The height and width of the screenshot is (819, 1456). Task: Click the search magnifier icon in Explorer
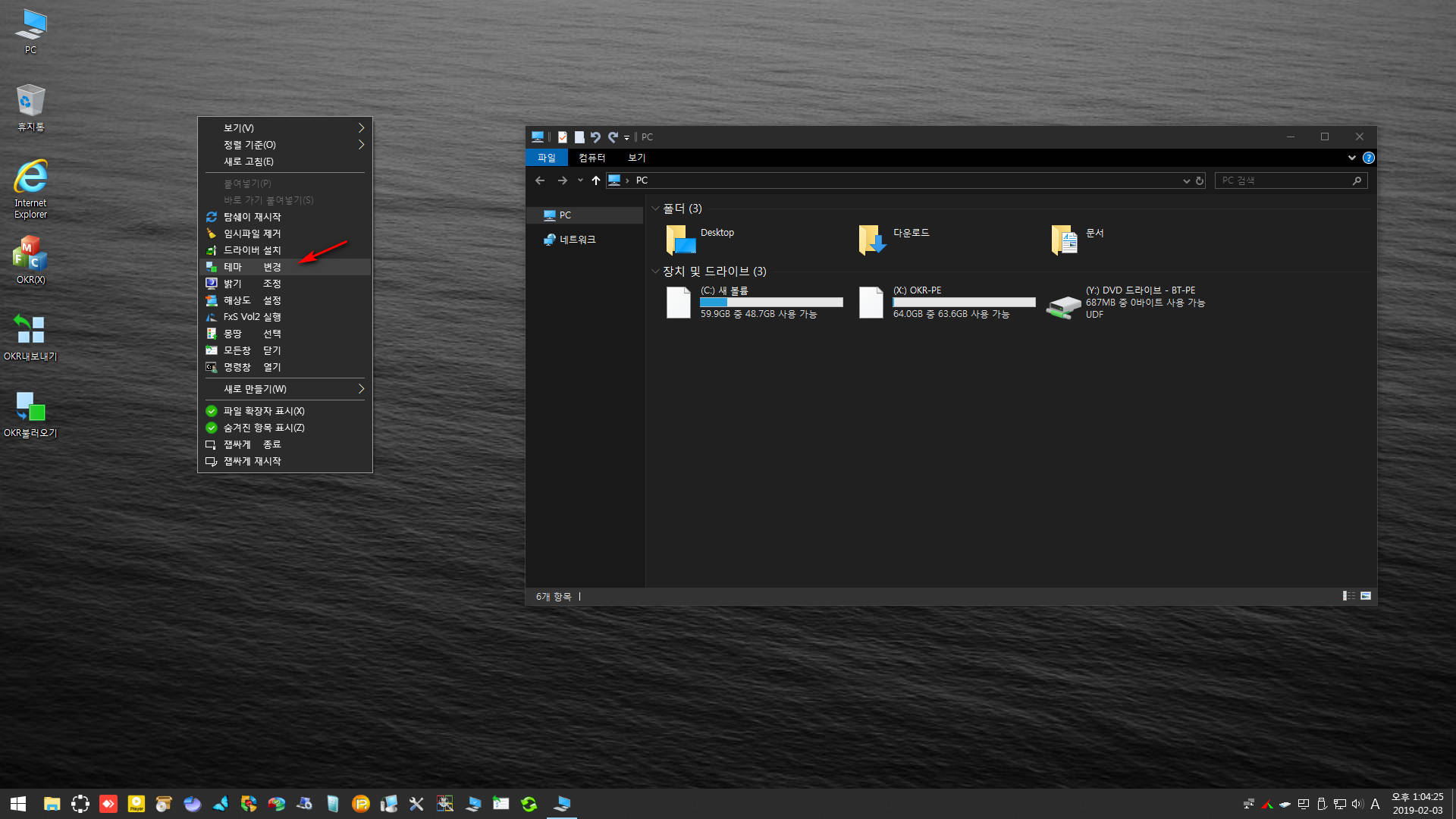1357,180
